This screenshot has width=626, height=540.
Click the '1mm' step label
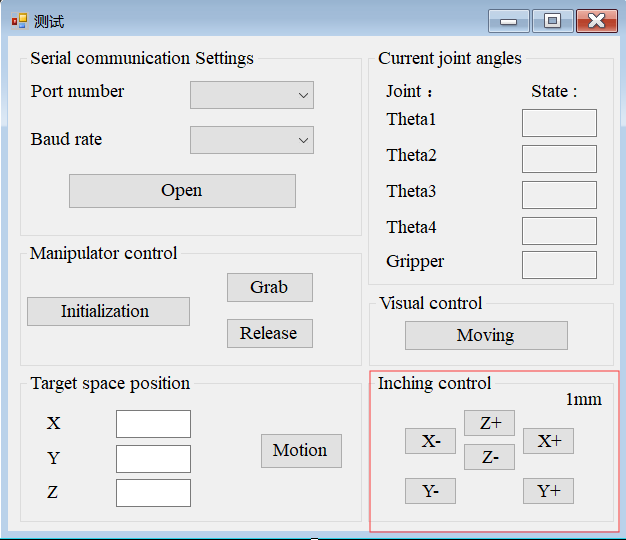[584, 399]
